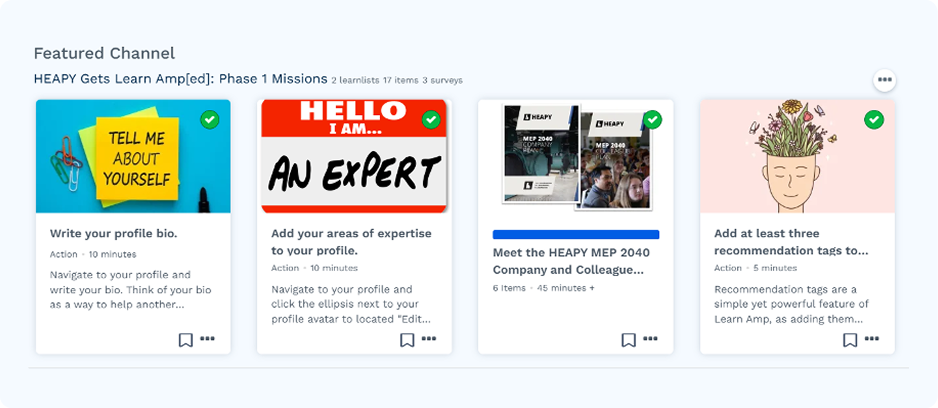Screen dimensions: 938x408
Task: Open ellipsis menu on recommendation tags card
Action: 871,339
